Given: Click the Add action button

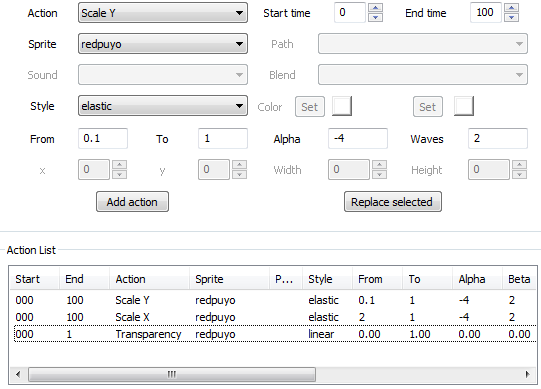Looking at the screenshot, I should point(132,202).
